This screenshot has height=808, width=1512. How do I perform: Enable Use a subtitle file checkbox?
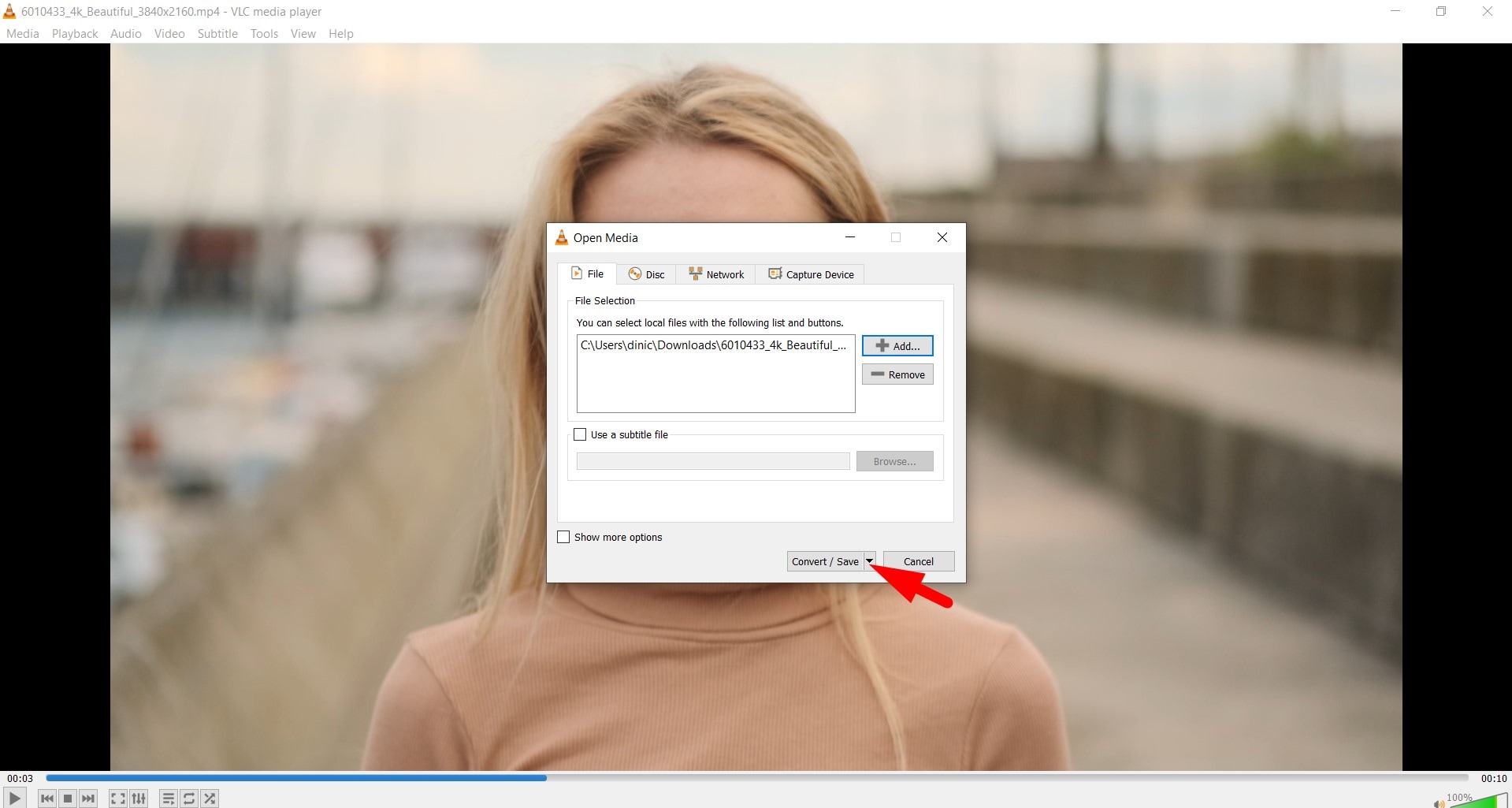[580, 434]
